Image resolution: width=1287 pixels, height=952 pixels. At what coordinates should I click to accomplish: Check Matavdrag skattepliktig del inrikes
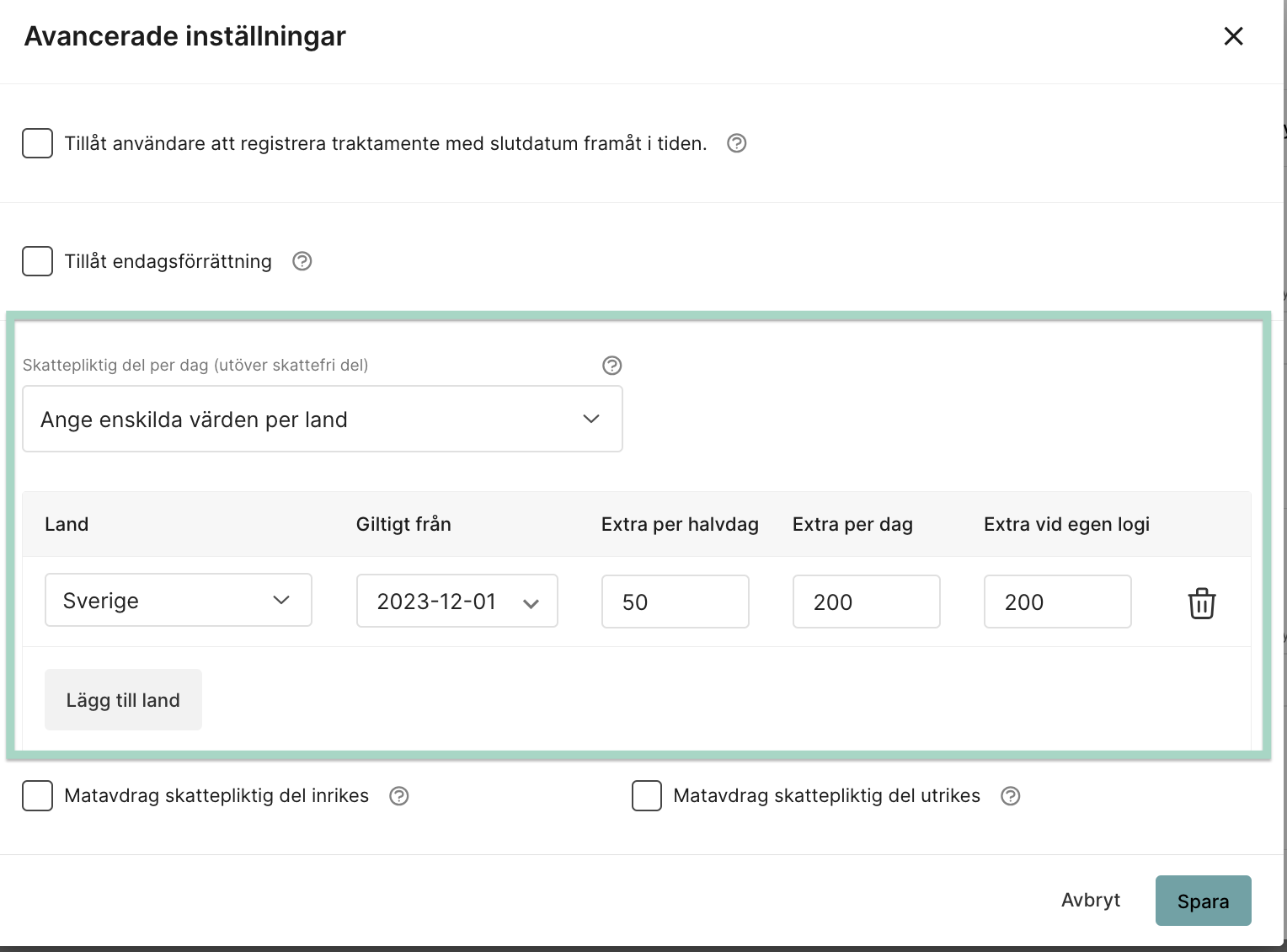38,795
